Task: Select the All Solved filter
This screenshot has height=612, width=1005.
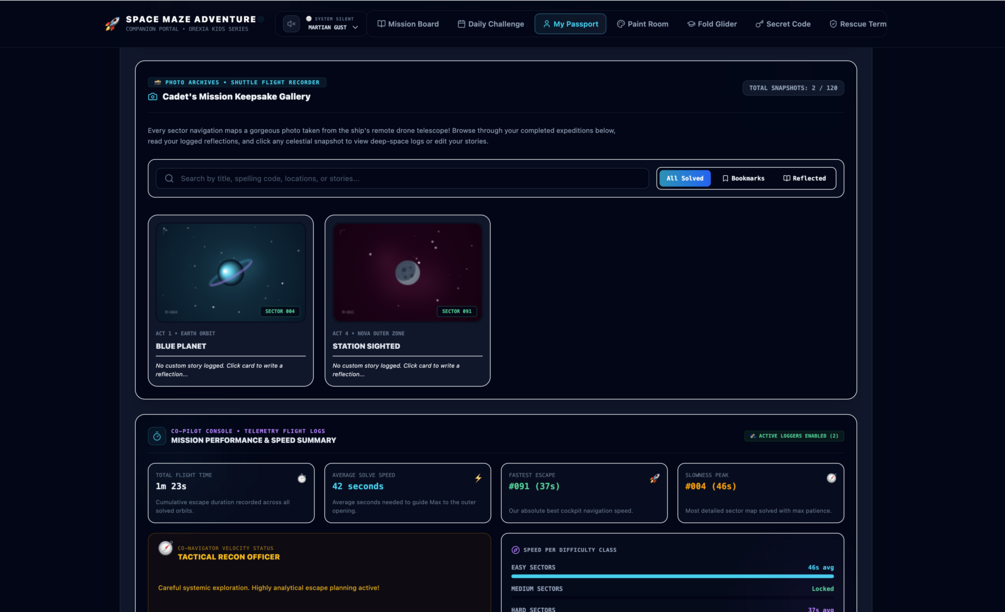Action: click(x=685, y=178)
